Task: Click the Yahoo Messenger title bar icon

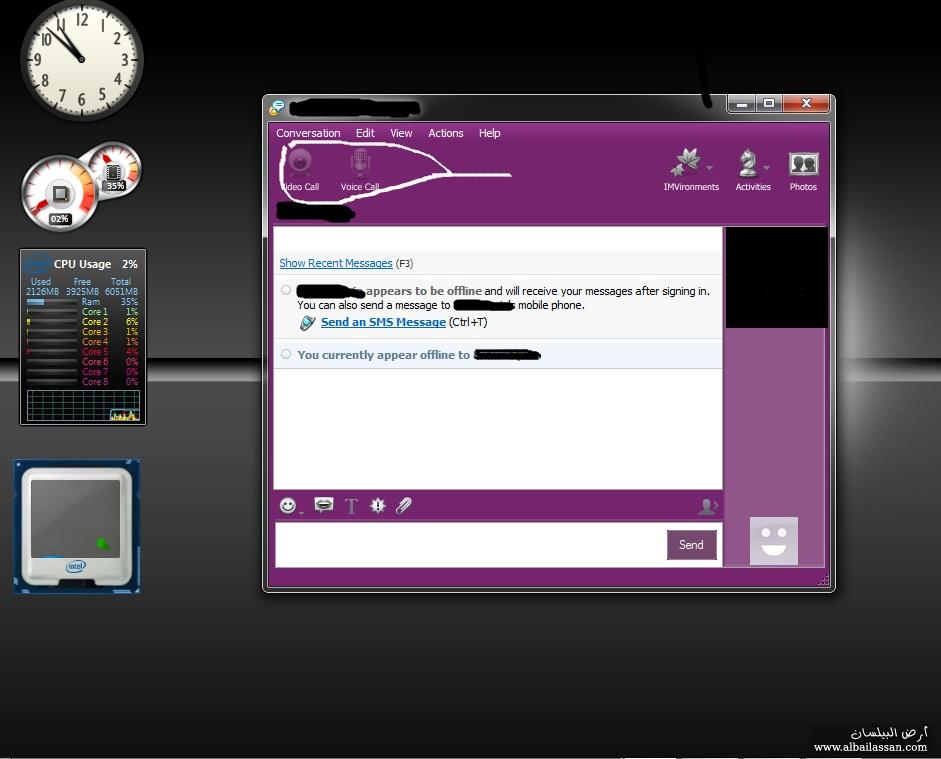Action: coord(277,107)
